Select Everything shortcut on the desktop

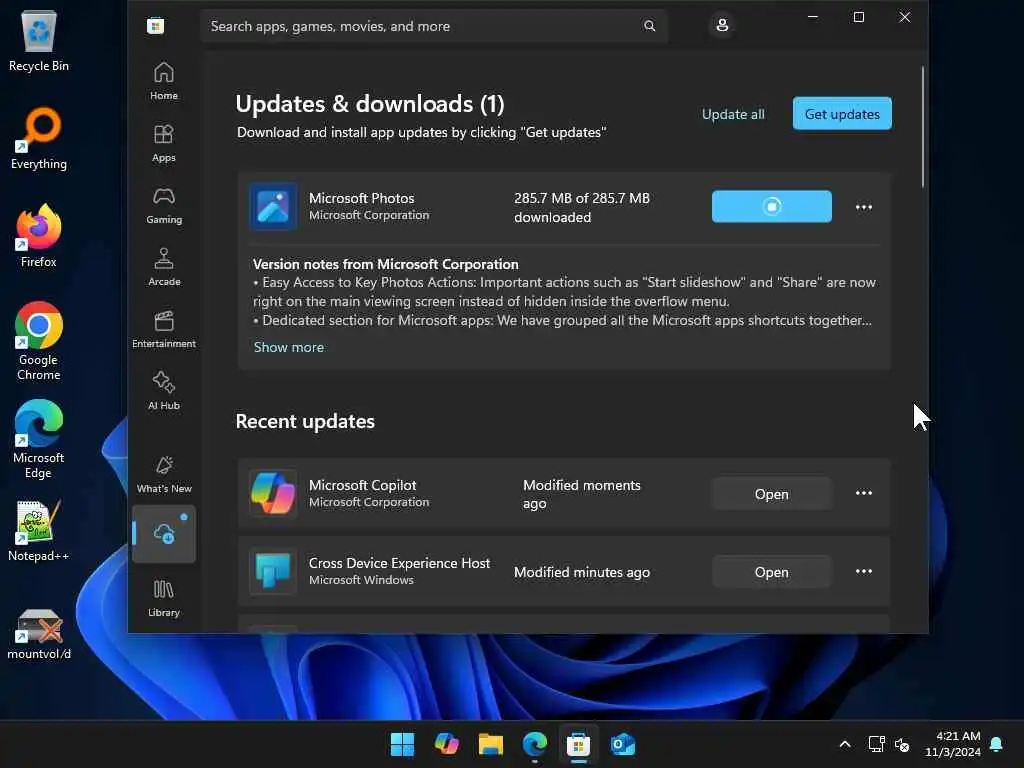(39, 138)
